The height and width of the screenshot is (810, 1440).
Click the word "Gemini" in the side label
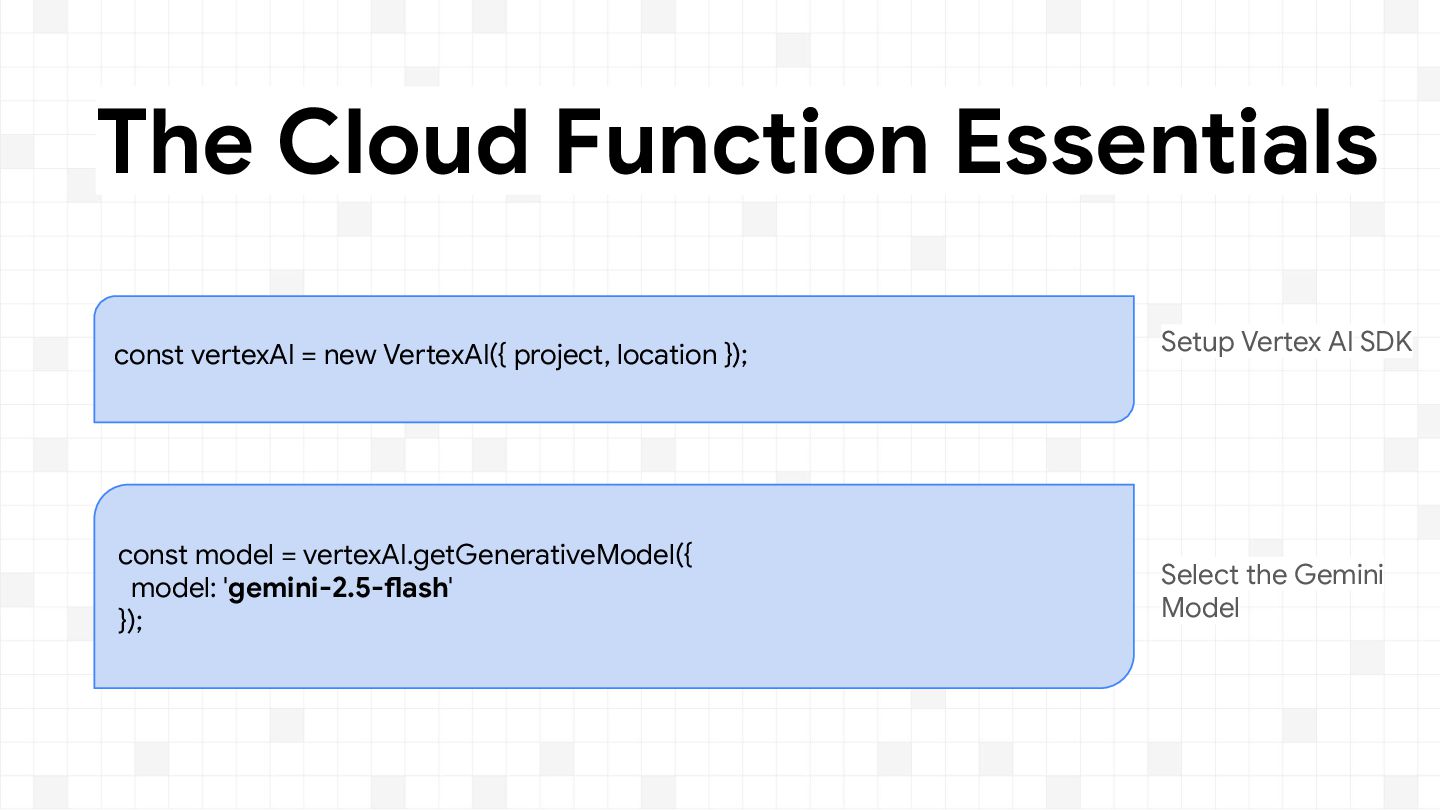point(1338,575)
